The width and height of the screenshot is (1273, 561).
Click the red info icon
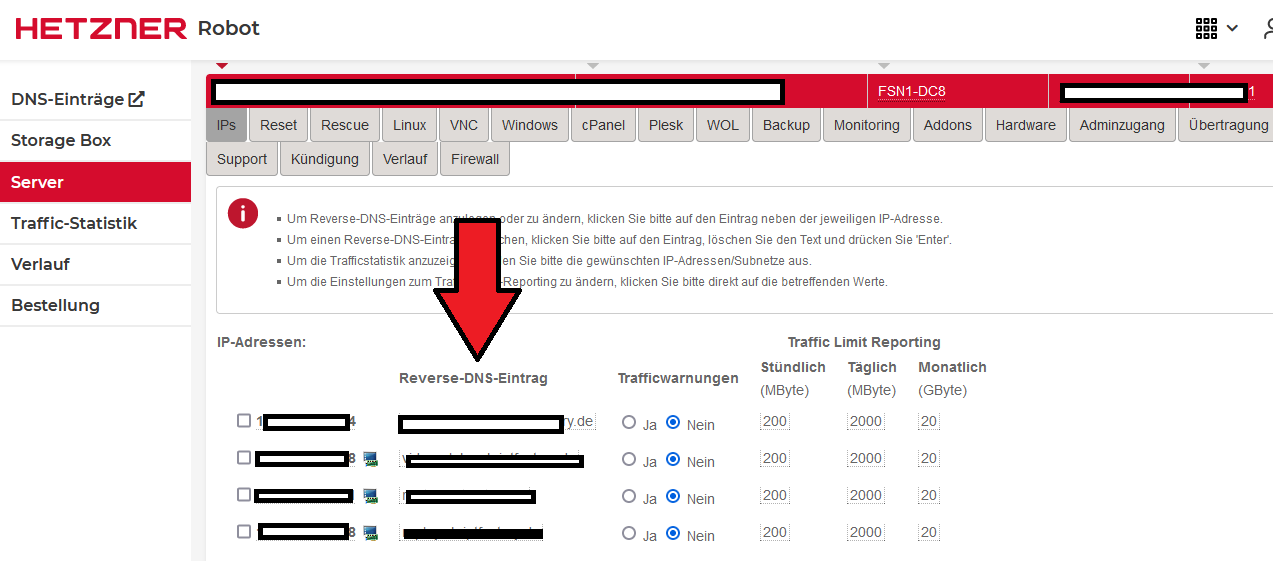243,214
